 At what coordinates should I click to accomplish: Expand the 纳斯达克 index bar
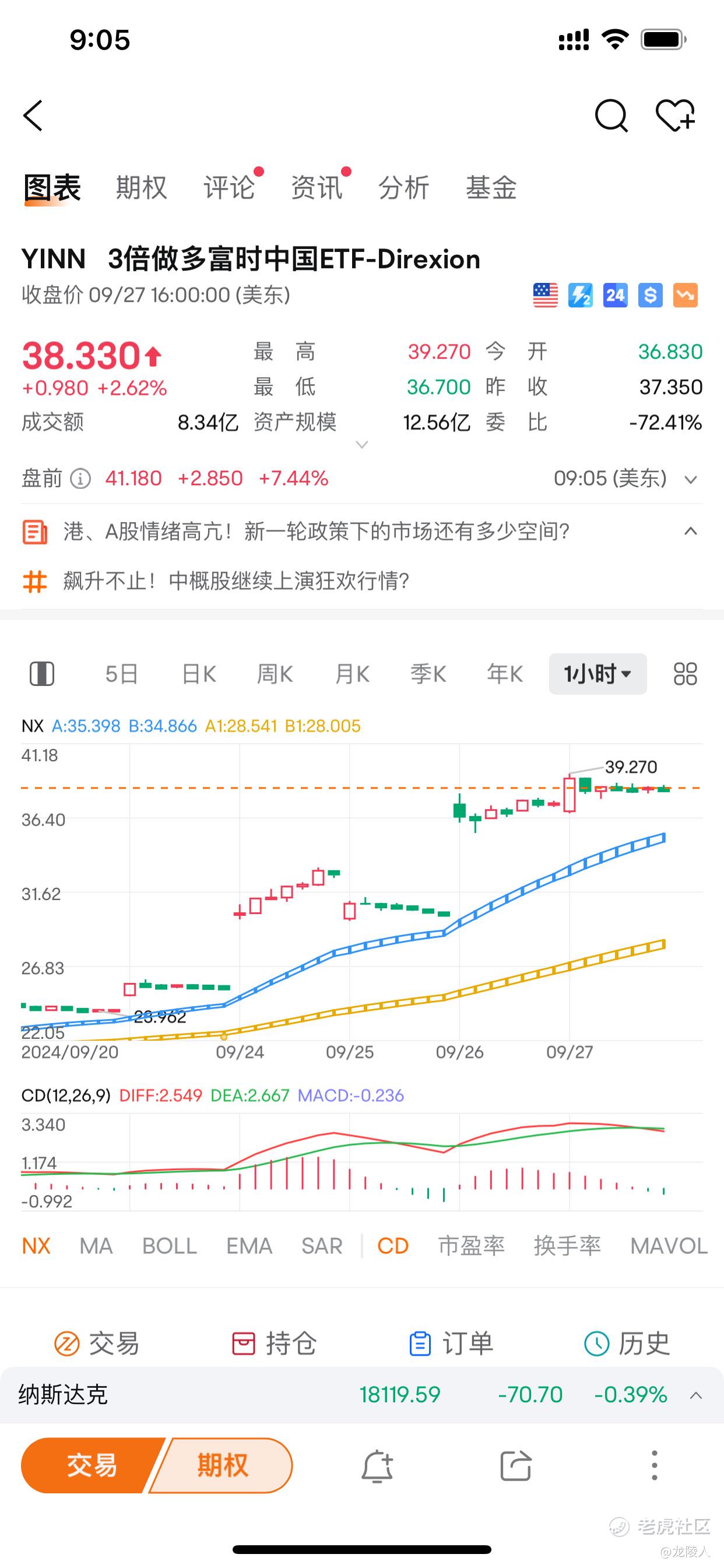point(696,1395)
